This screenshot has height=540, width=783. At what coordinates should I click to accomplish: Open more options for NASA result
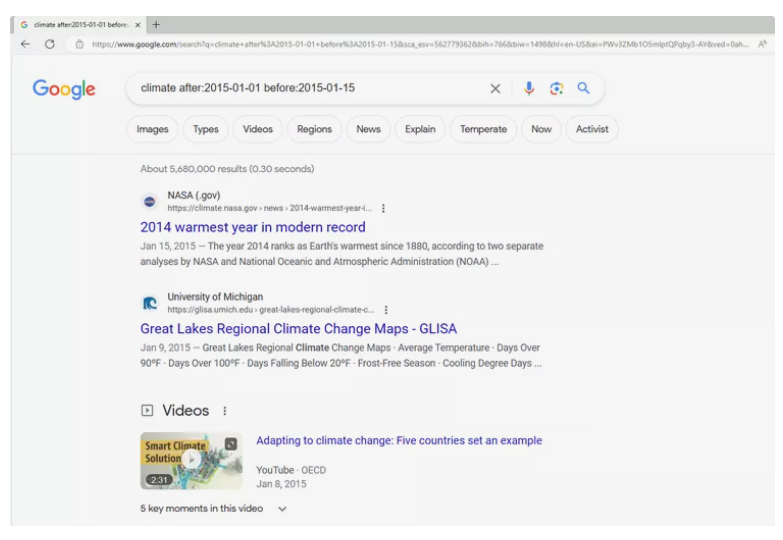[383, 208]
